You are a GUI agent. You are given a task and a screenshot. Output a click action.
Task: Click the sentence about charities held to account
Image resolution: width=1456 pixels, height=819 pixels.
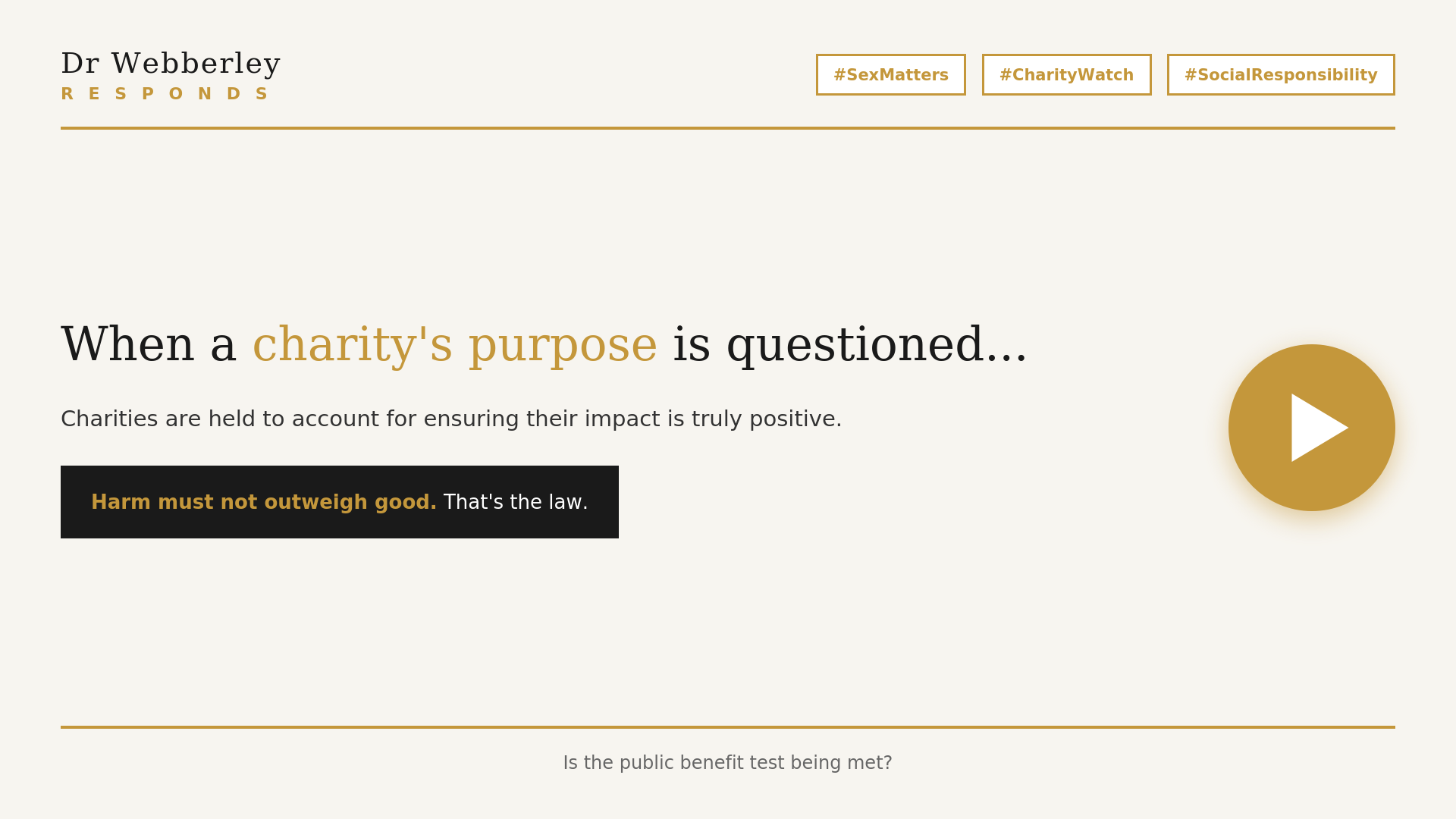[452, 418]
